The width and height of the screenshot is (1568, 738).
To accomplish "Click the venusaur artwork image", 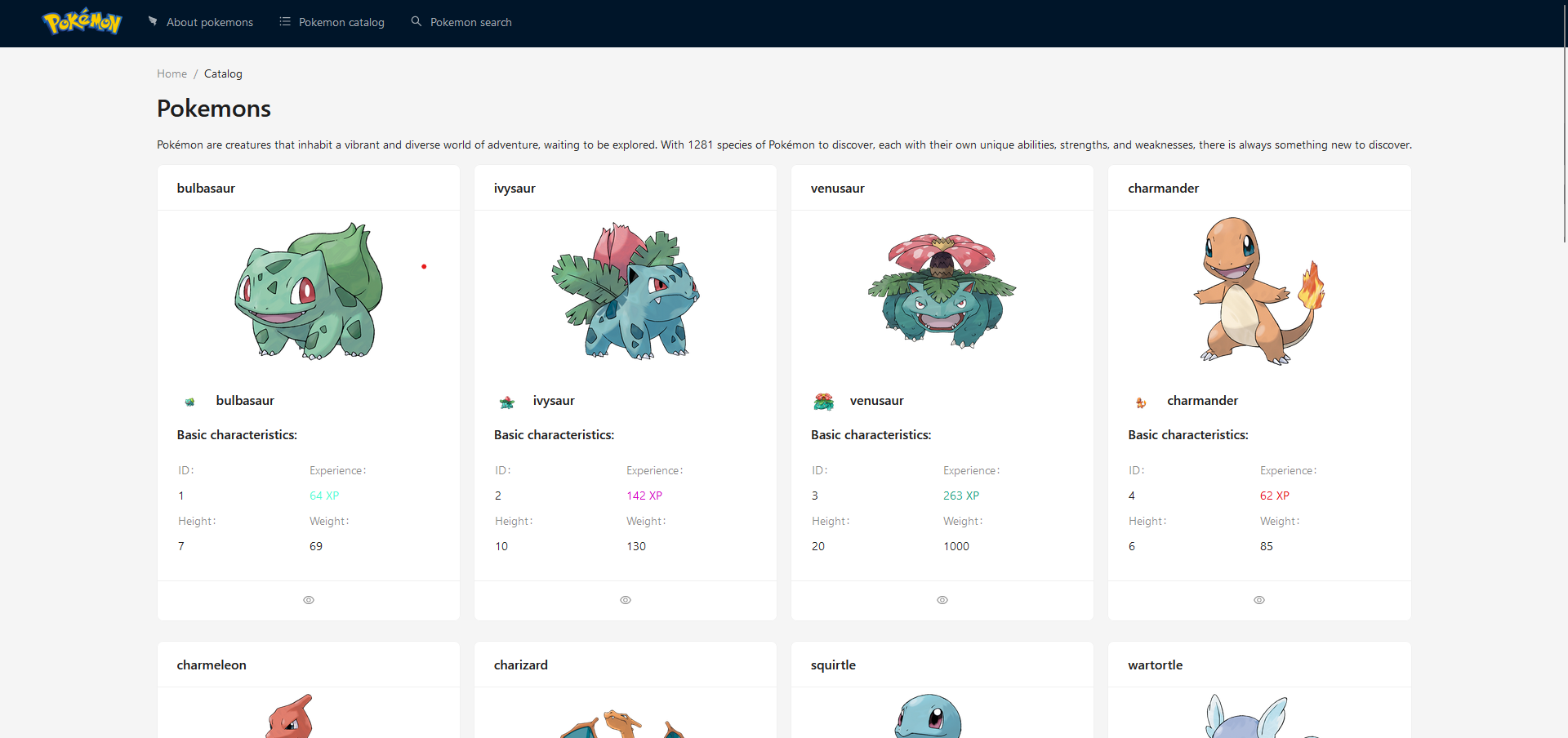I will click(x=941, y=291).
